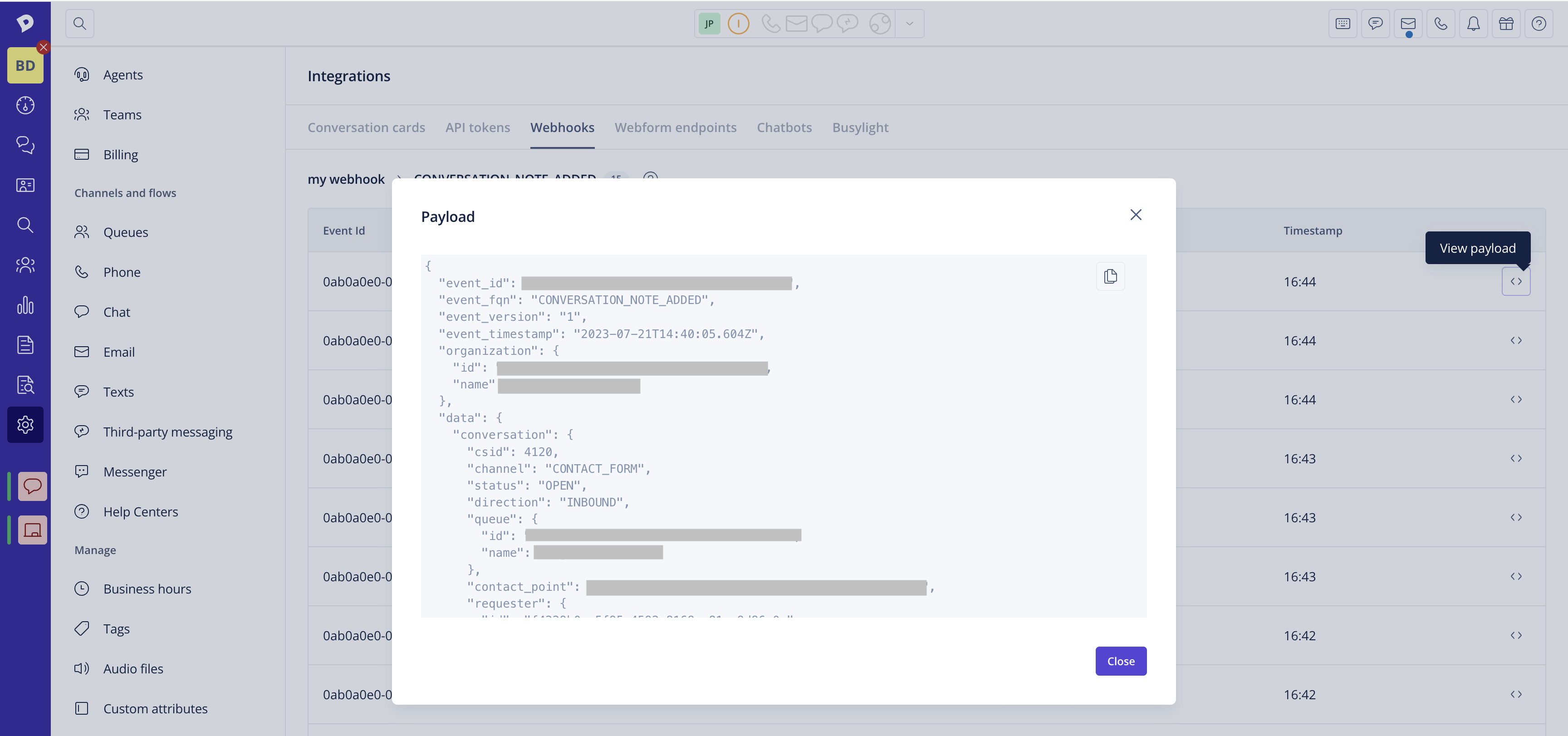Viewport: 1568px width, 736px height.
Task: Open the notifications bell icon
Action: tap(1473, 24)
